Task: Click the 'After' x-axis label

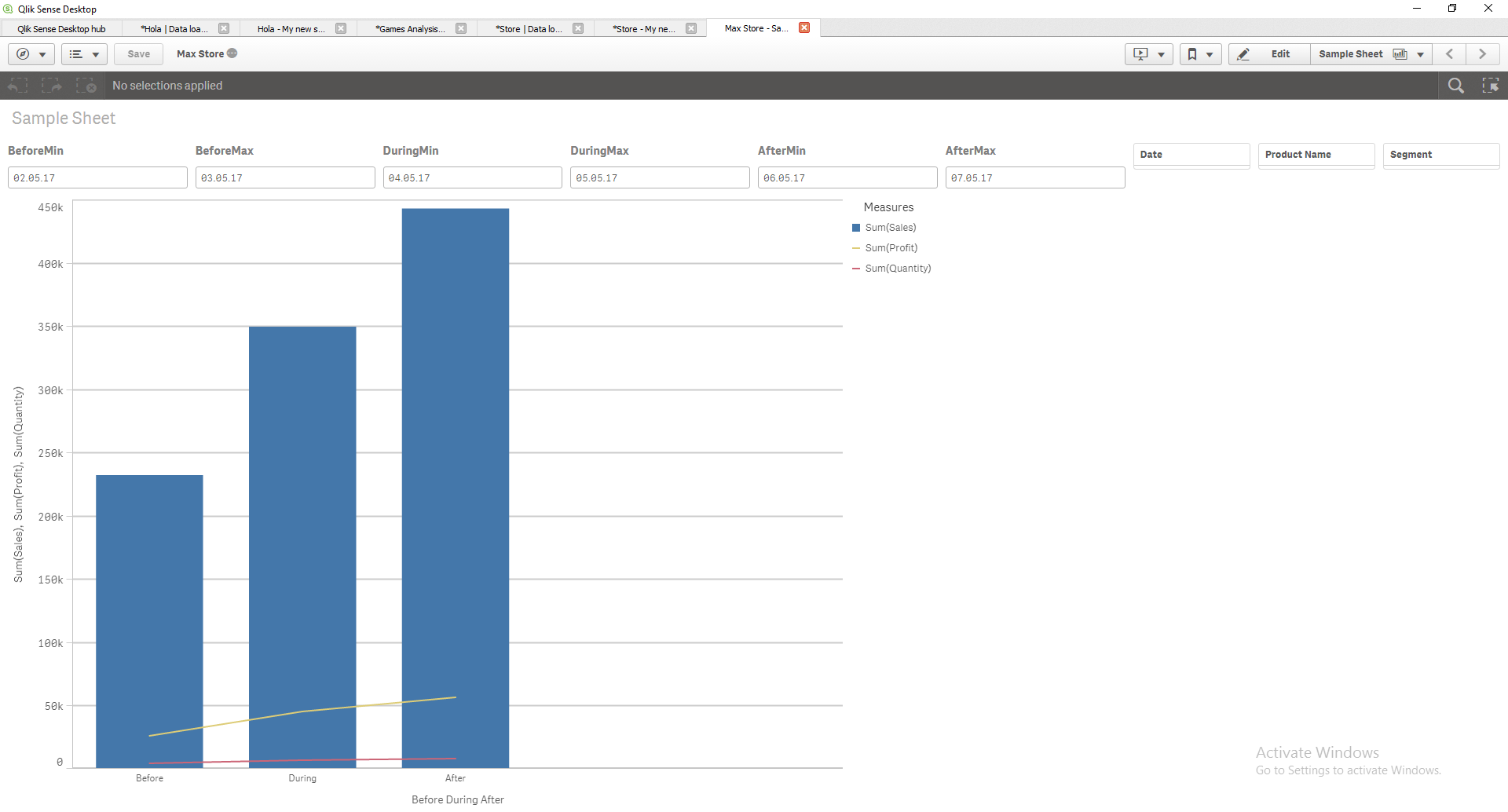Action: (x=456, y=778)
